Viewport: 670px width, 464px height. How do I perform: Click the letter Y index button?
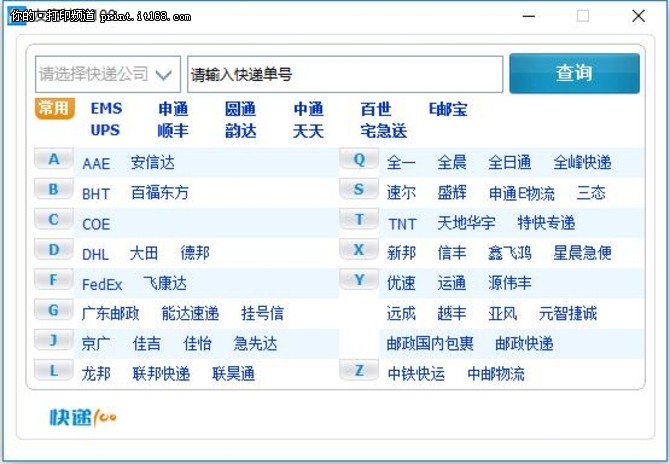[359, 280]
